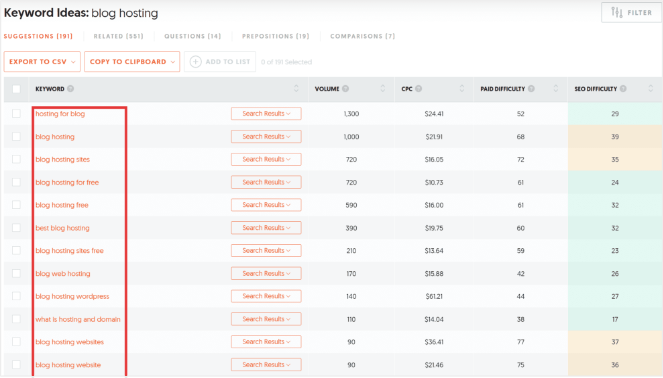Screen dimensions: 663x378
Task: Sort table by Keyword column arrows
Action: [x=296, y=88]
